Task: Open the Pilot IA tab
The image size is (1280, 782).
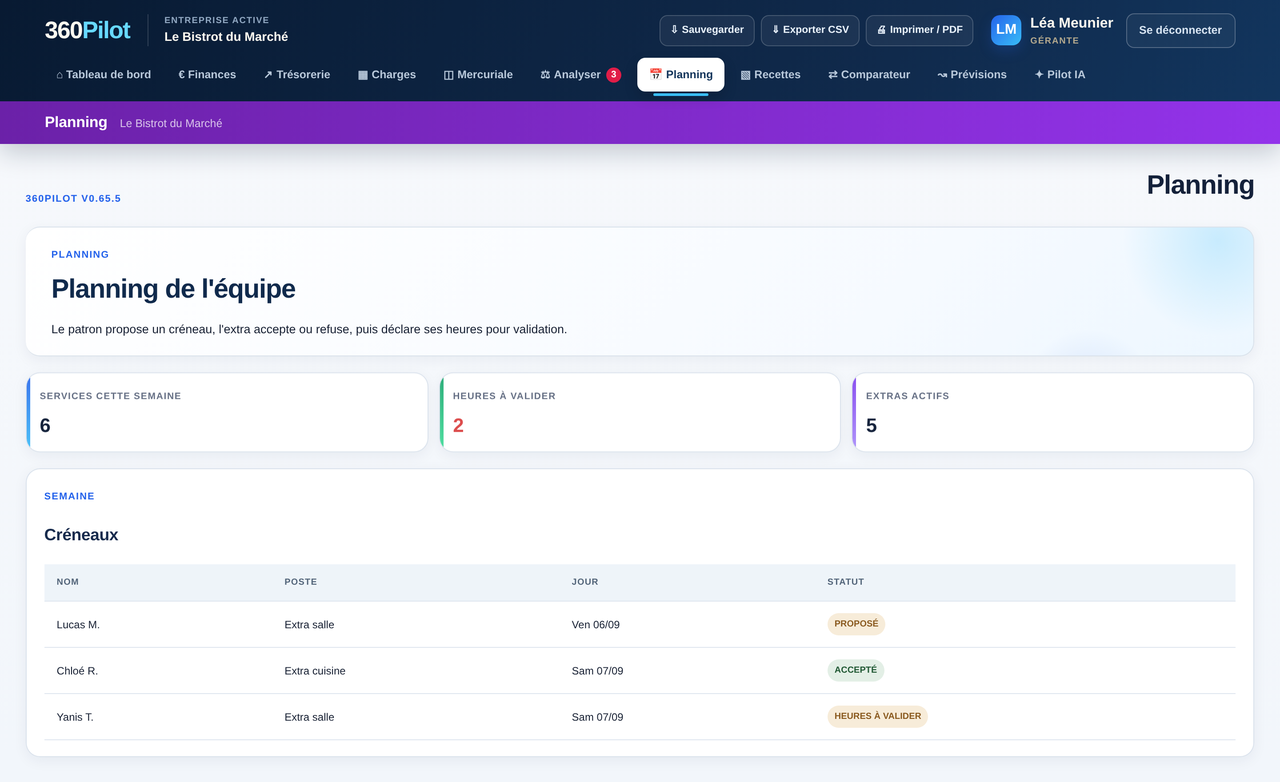Action: pyautogui.click(x=1060, y=75)
